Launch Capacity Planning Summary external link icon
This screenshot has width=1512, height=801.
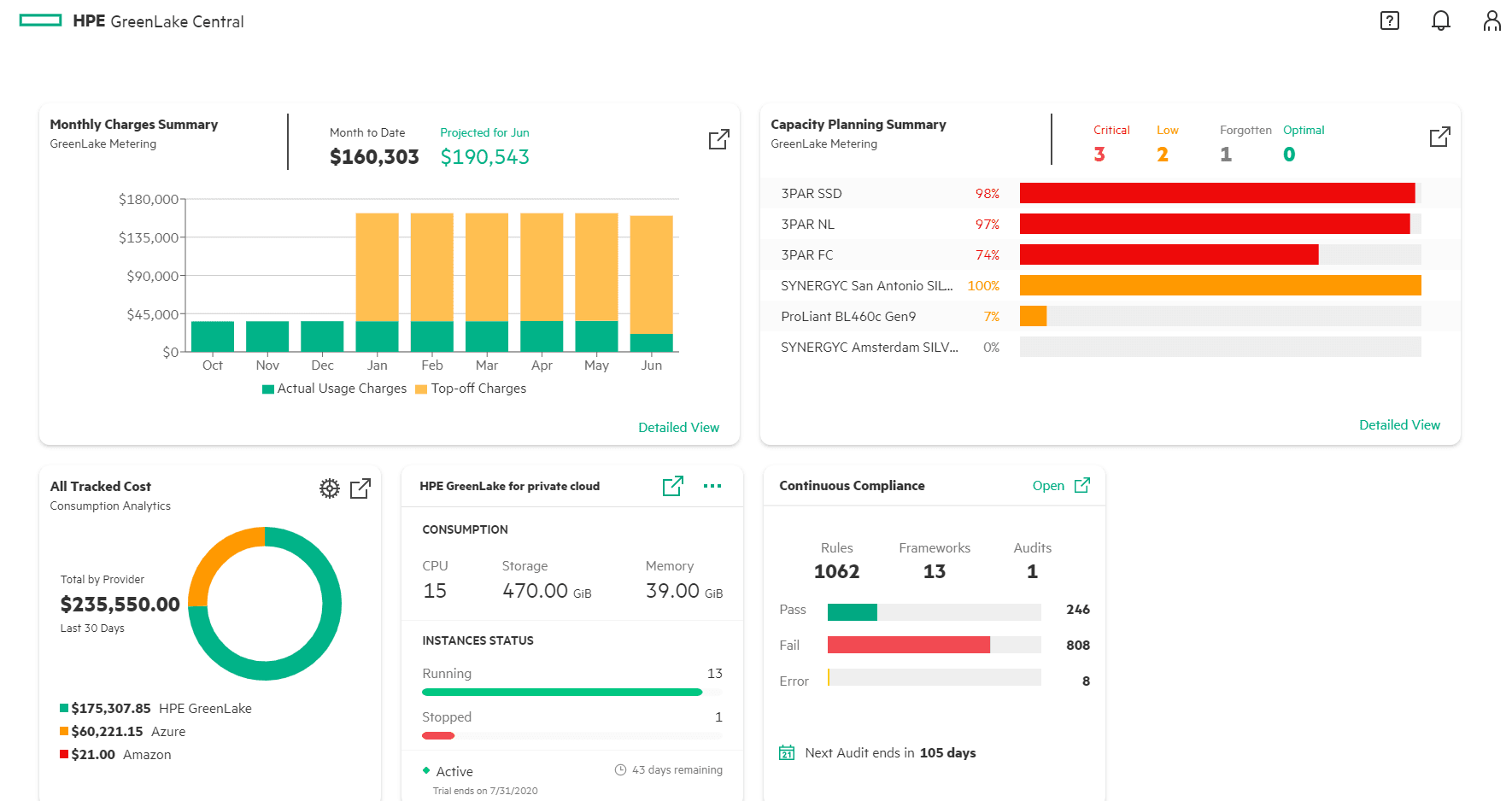[x=1440, y=137]
